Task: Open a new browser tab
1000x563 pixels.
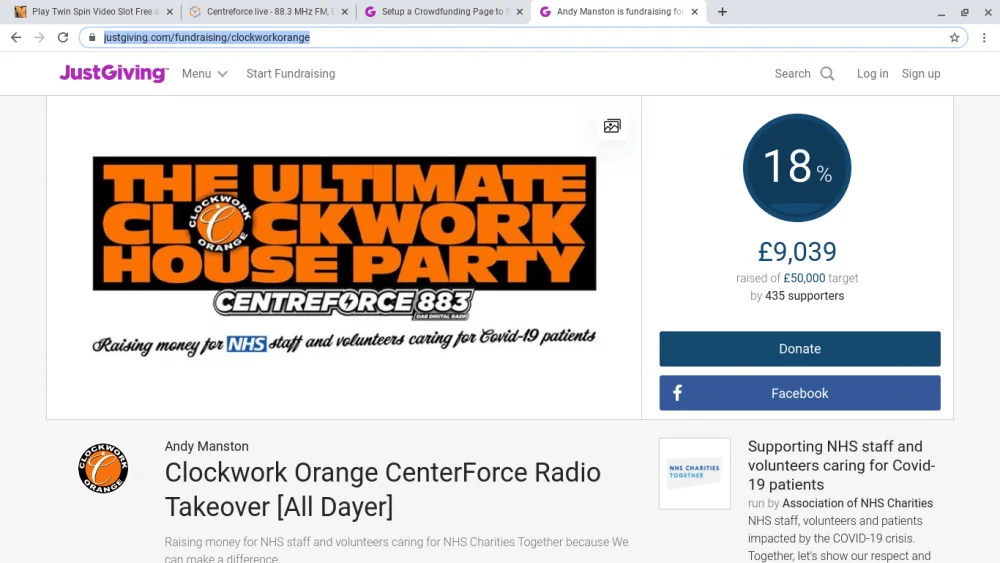Action: point(722,11)
